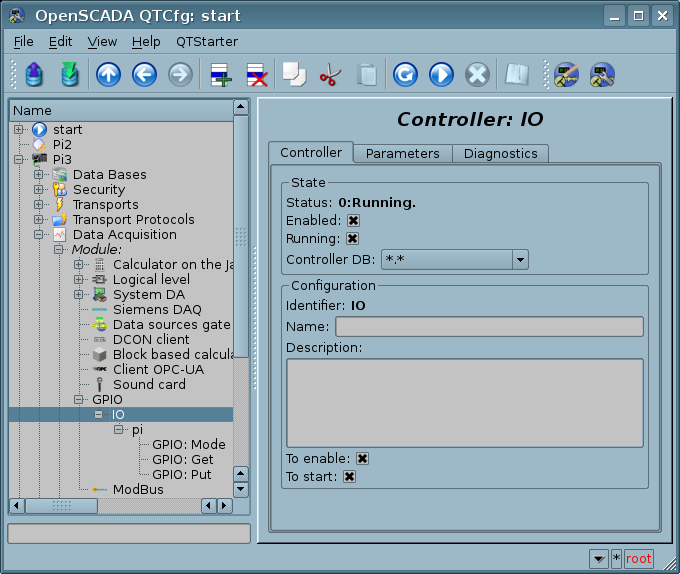Viewport: 680px width, 574px height.
Task: Expand the Data Bases tree node
Action: pyautogui.click(x=39, y=175)
